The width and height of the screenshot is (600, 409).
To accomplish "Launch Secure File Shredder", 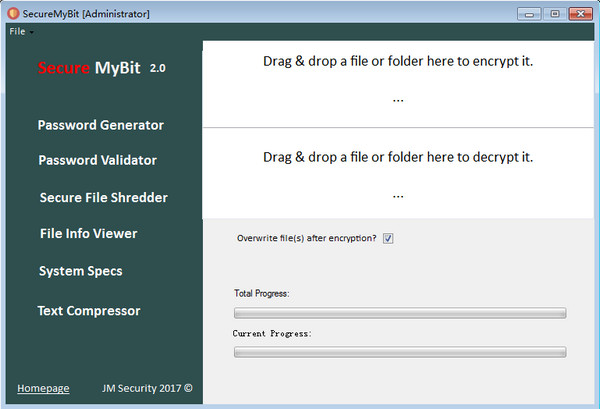I will pyautogui.click(x=104, y=197).
